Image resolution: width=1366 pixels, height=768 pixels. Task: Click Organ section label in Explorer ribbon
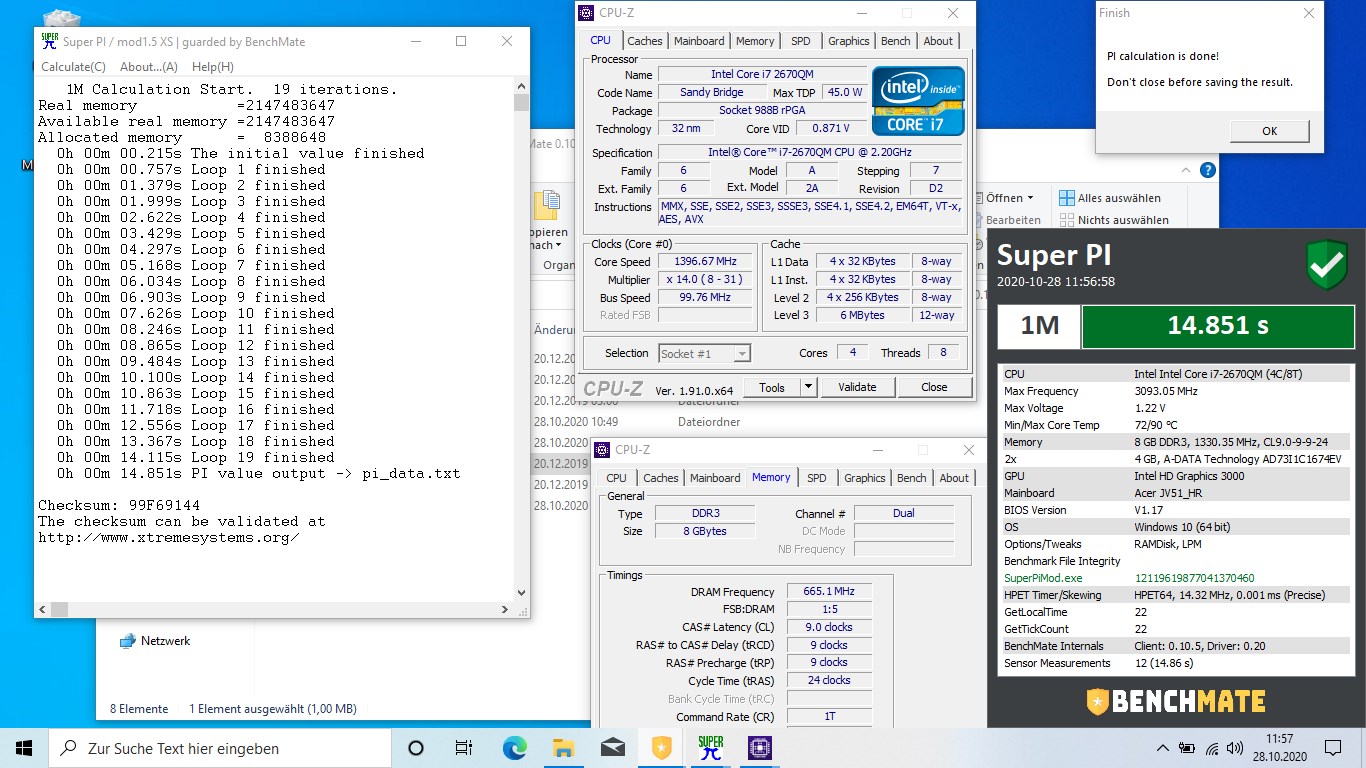[x=559, y=265]
